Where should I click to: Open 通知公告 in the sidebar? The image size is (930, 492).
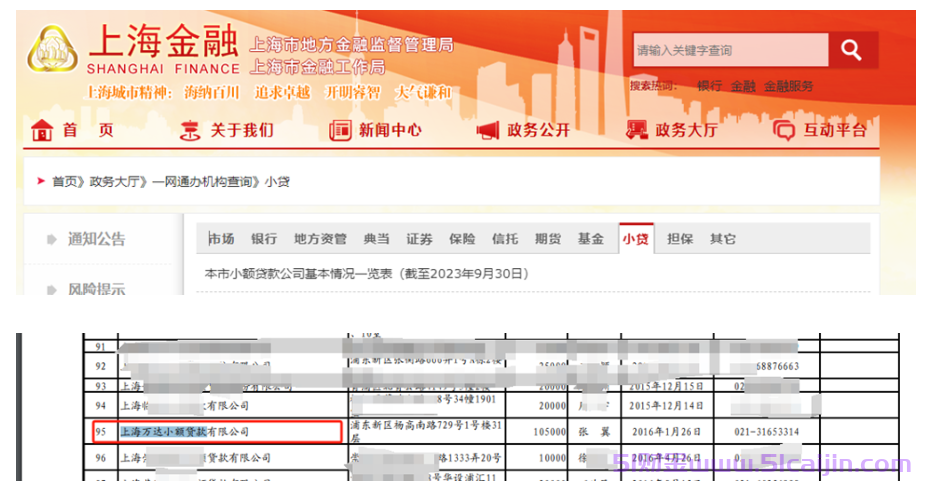click(x=96, y=239)
